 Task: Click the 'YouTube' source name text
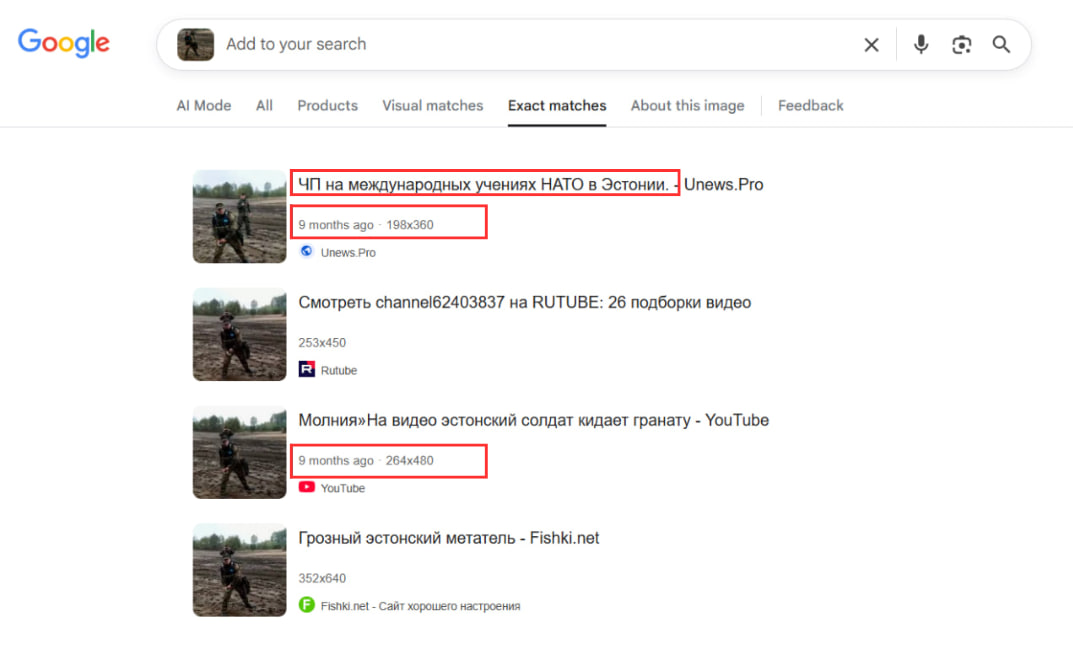pyautogui.click(x=342, y=488)
